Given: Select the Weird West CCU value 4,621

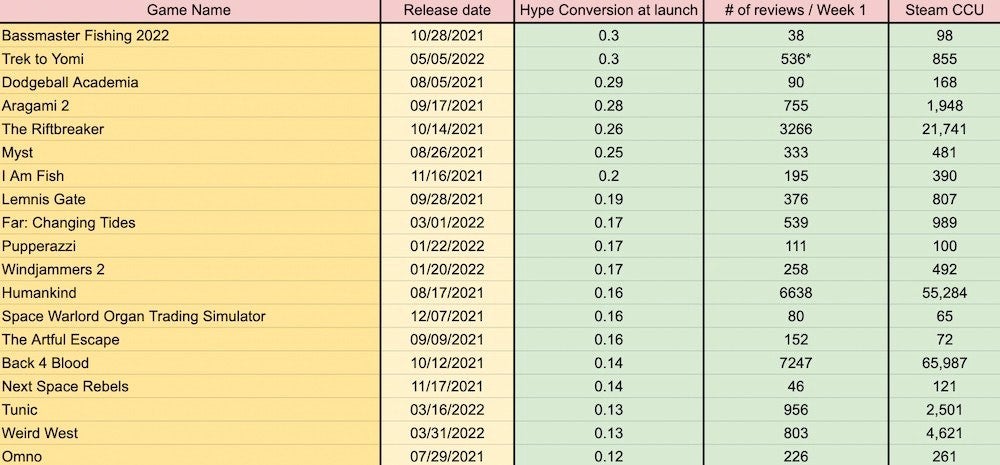Looking at the screenshot, I should coord(945,433).
